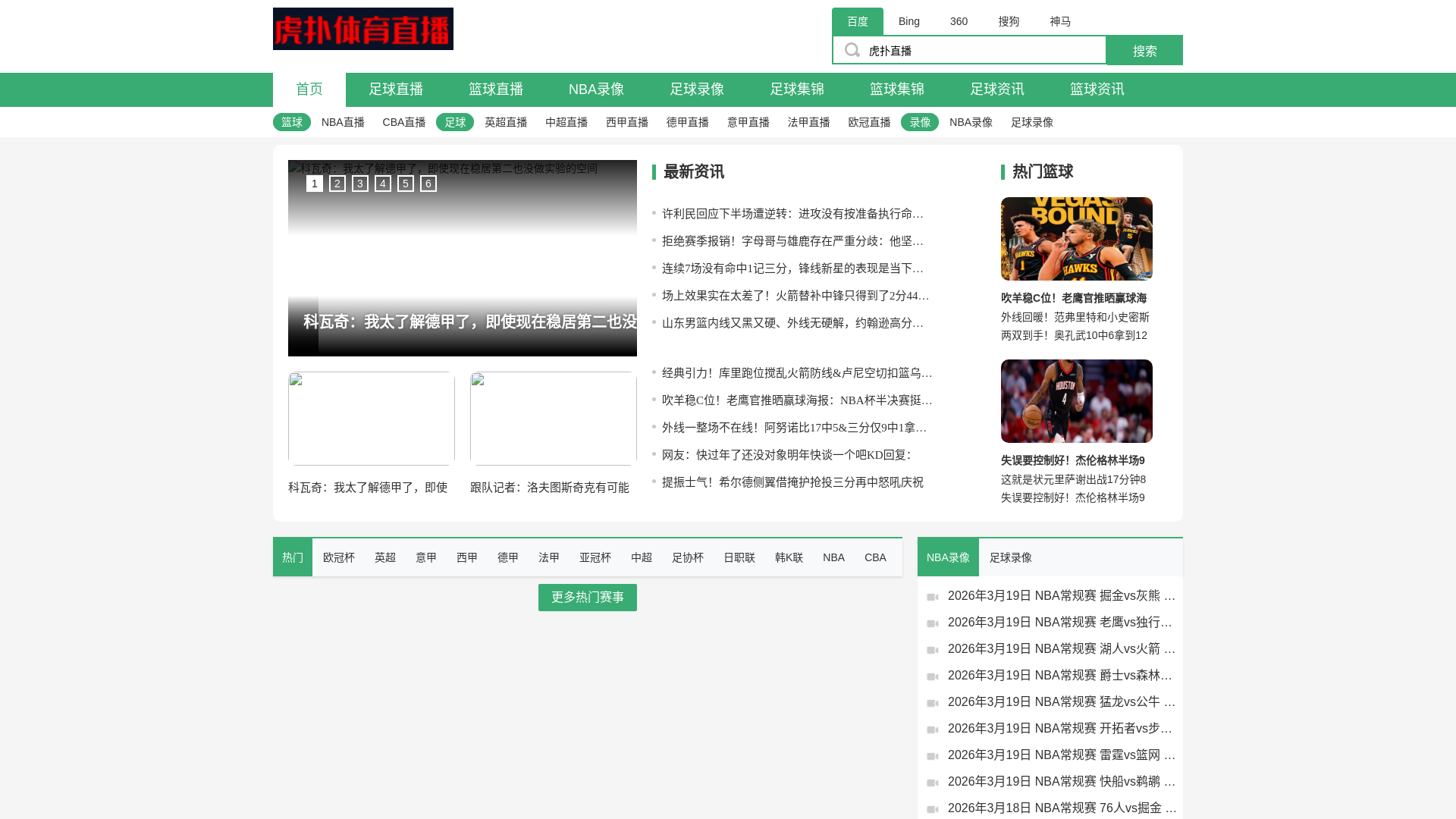Click video icon beside 猛龙vs公牛 replay
The height and width of the screenshot is (819, 1456).
pyautogui.click(x=933, y=703)
